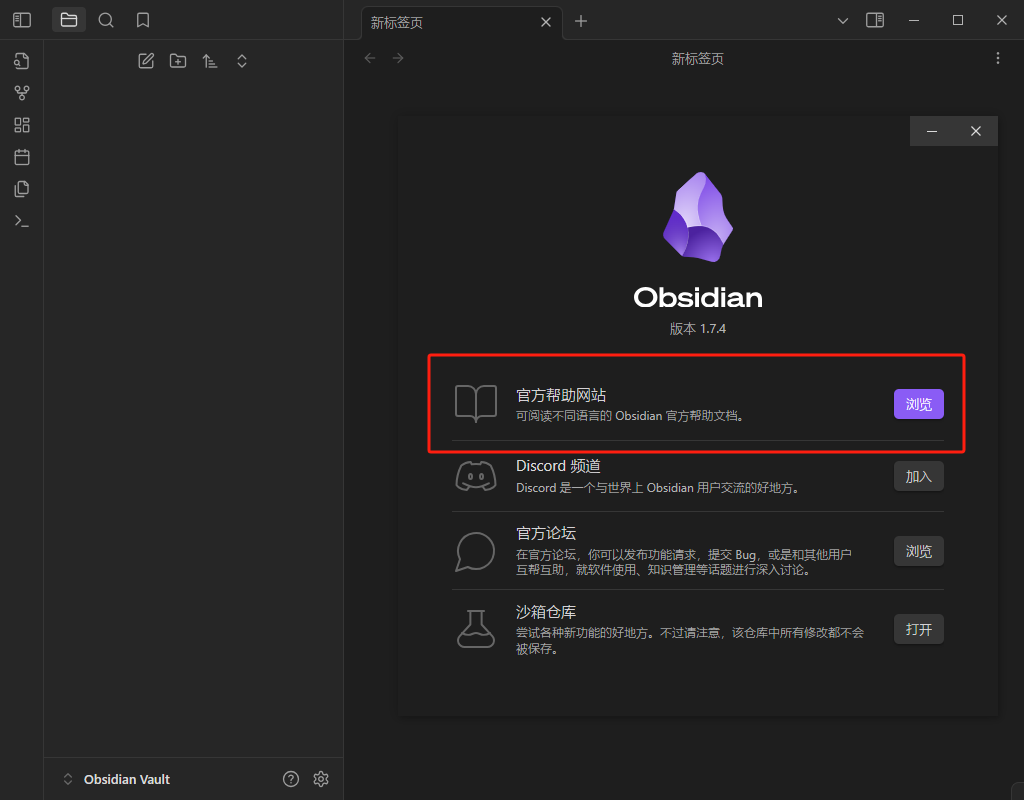Toggle expand-all in the file explorer
Viewport: 1024px width, 800px height.
pyautogui.click(x=242, y=61)
